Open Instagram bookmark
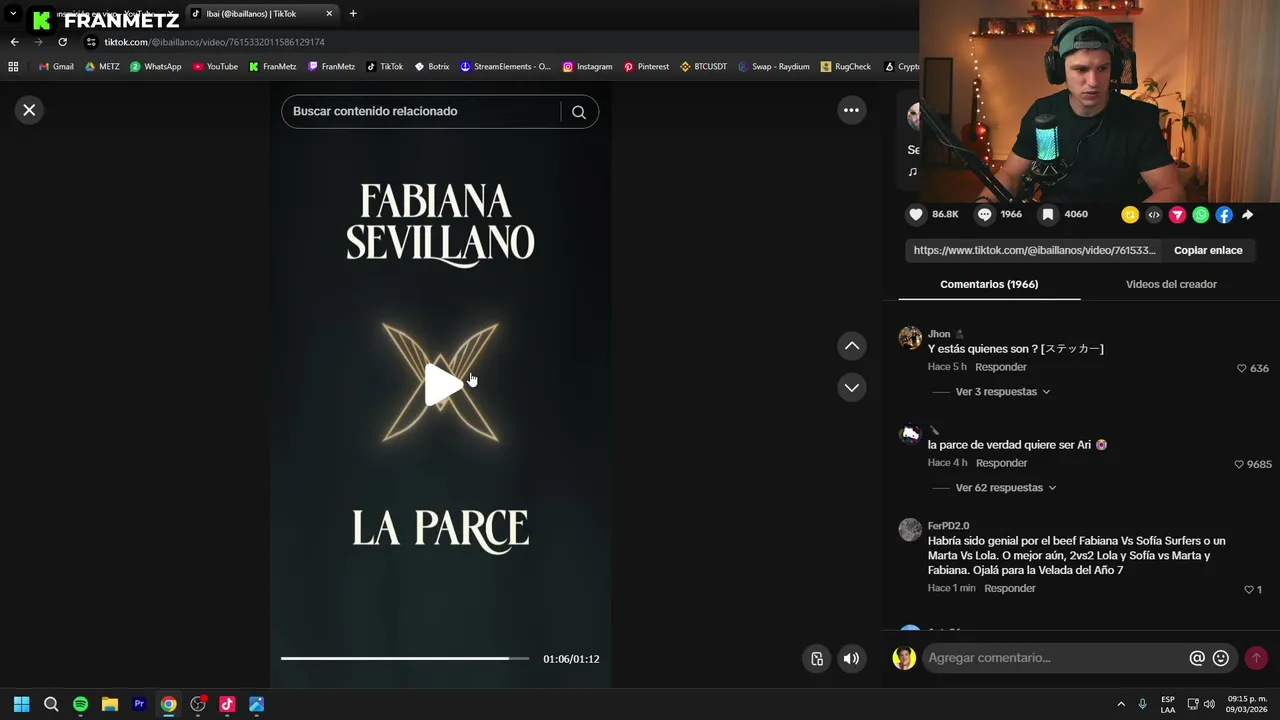 coord(587,67)
